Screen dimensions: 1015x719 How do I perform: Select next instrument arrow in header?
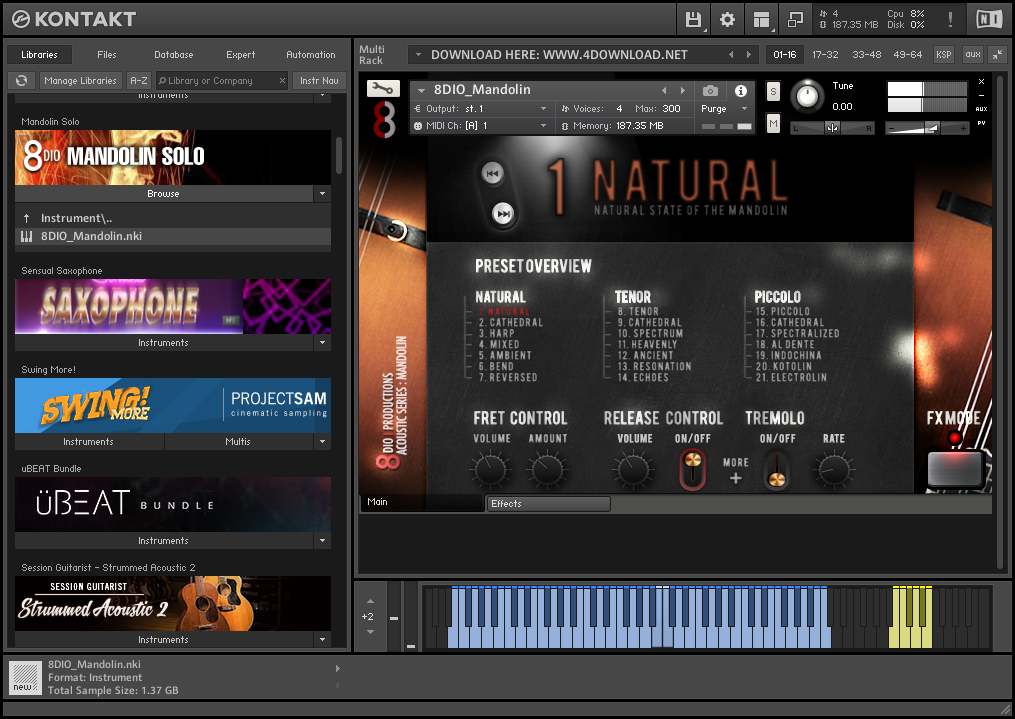pos(682,91)
